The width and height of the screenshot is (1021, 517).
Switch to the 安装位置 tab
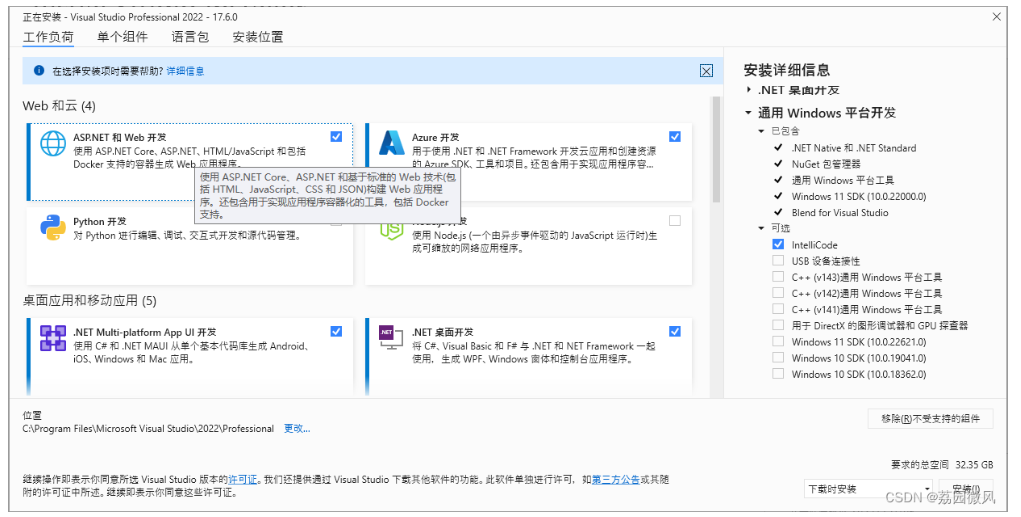point(258,37)
